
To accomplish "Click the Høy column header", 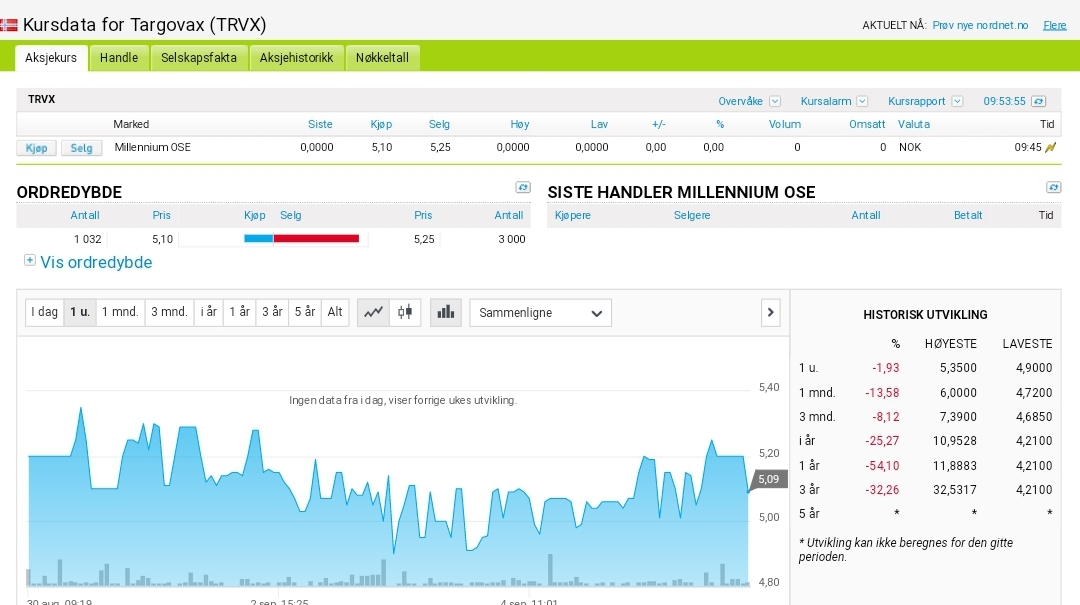I will click(x=520, y=125).
